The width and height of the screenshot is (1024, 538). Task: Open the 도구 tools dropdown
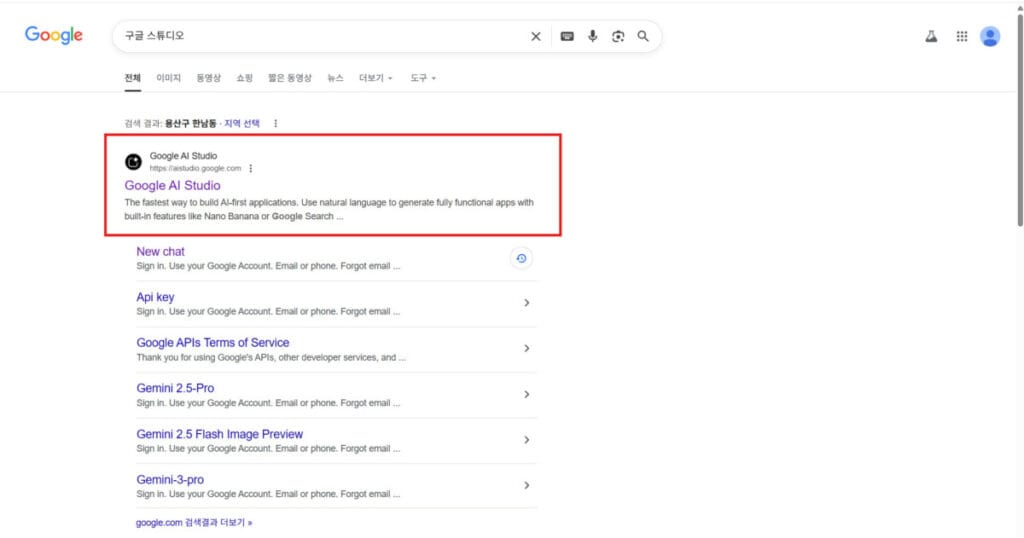pyautogui.click(x=423, y=78)
